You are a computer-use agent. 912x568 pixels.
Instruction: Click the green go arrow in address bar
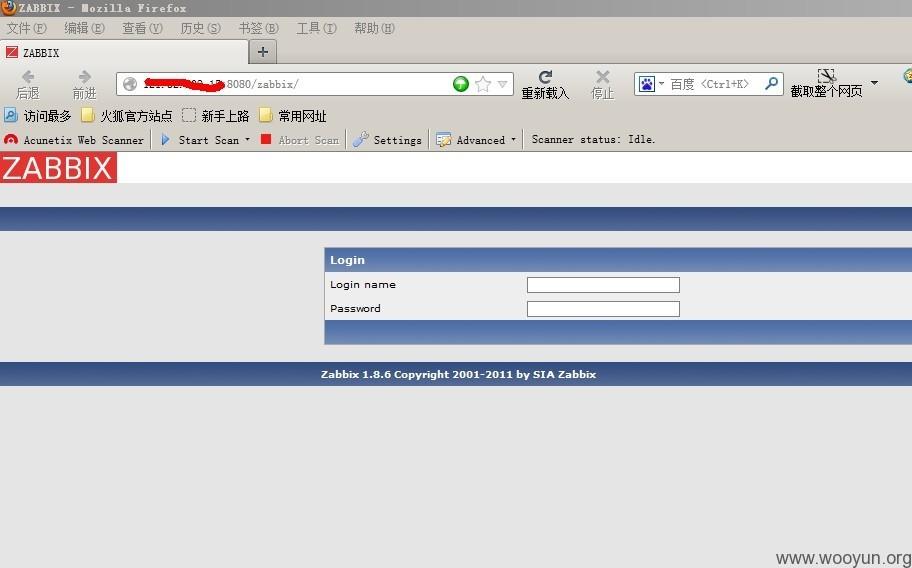461,84
